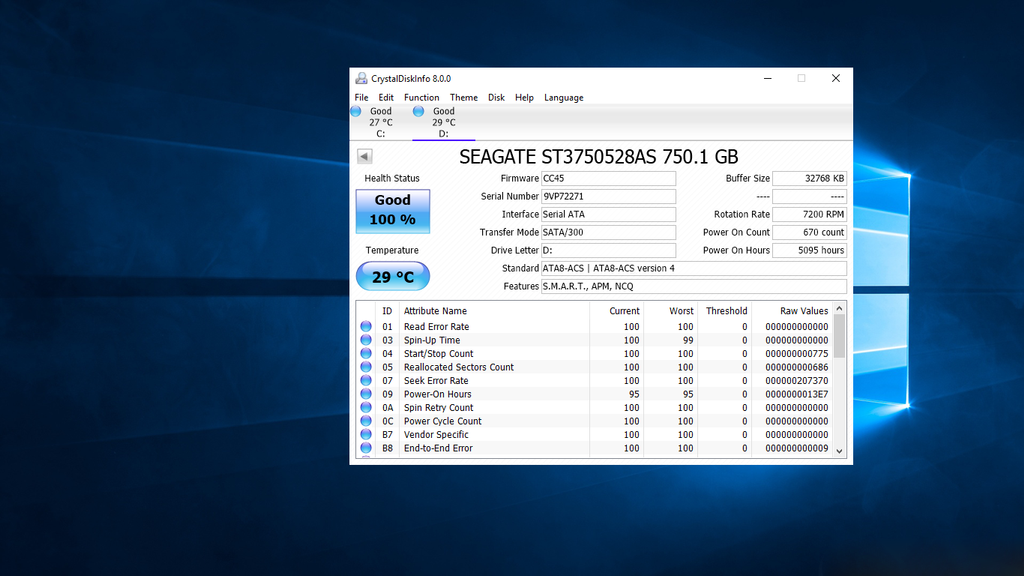Open the Disk menu
Image resolution: width=1024 pixels, height=576 pixels.
(x=496, y=98)
